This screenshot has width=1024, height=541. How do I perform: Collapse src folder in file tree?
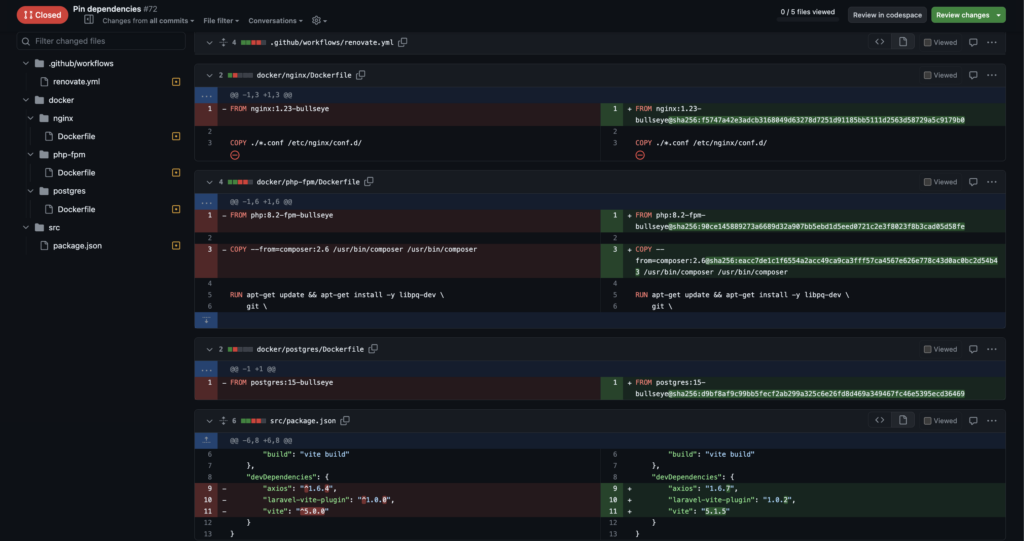tap(26, 227)
